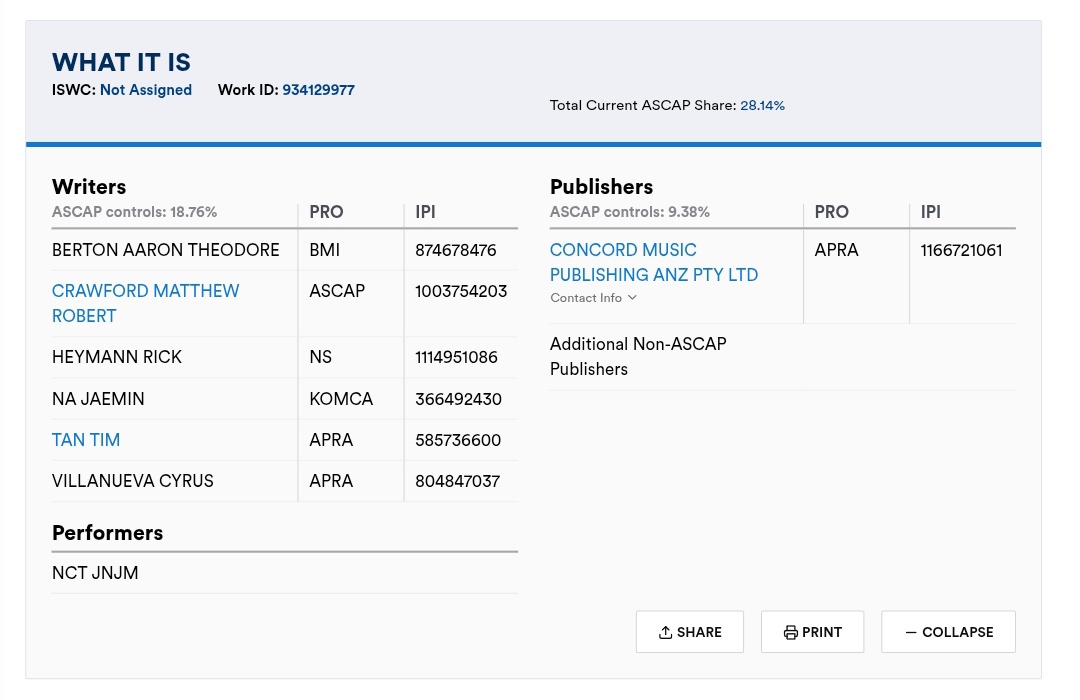This screenshot has width=1080, height=700.
Task: Open the CONCORD MUSIC PUBLISHING ANZ PTY LTD link
Action: [x=654, y=262]
